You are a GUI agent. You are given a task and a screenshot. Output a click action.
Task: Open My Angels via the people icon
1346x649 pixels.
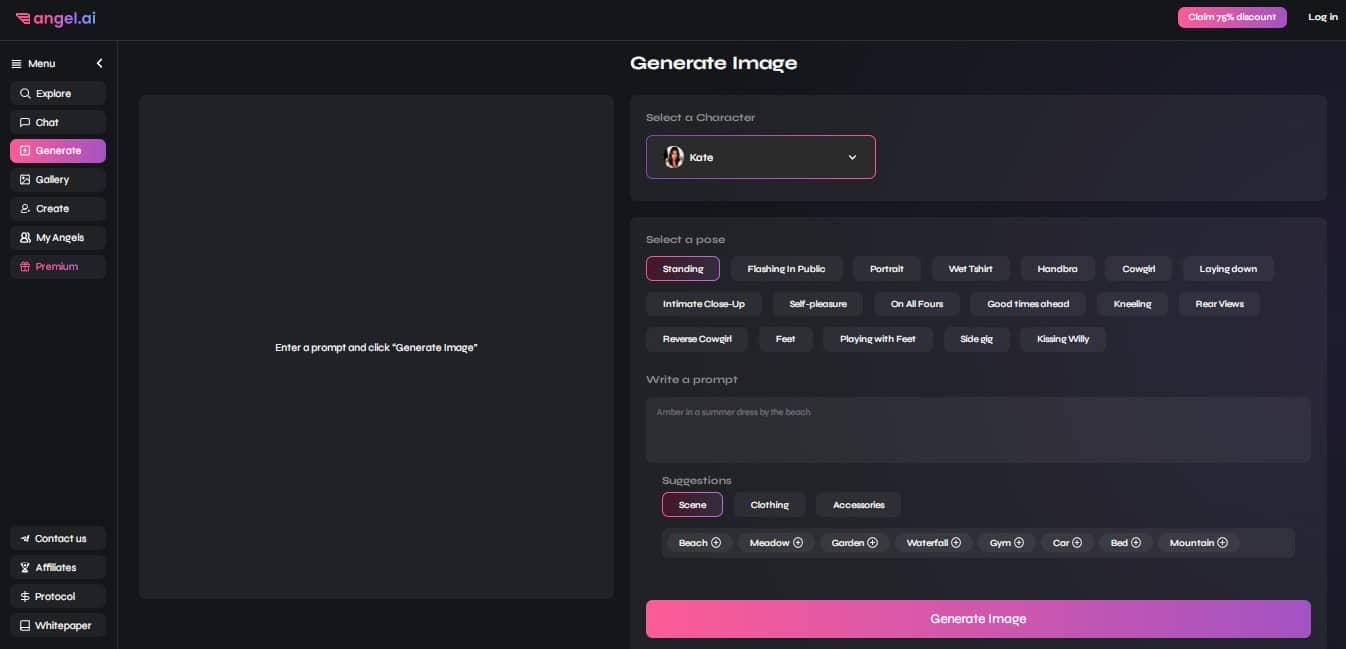25,238
